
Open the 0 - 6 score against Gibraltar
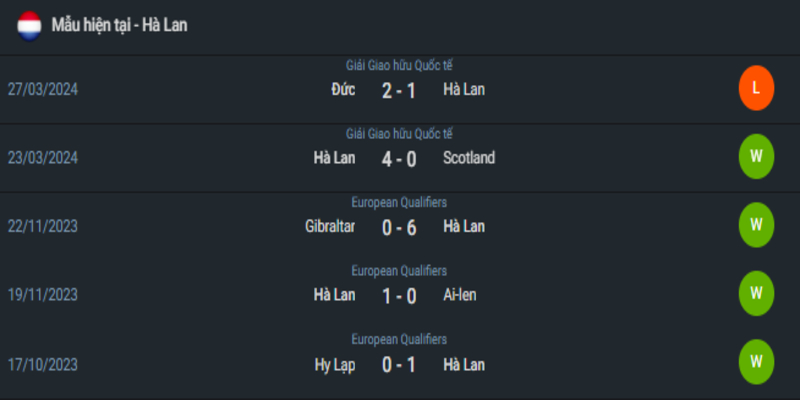399,228
